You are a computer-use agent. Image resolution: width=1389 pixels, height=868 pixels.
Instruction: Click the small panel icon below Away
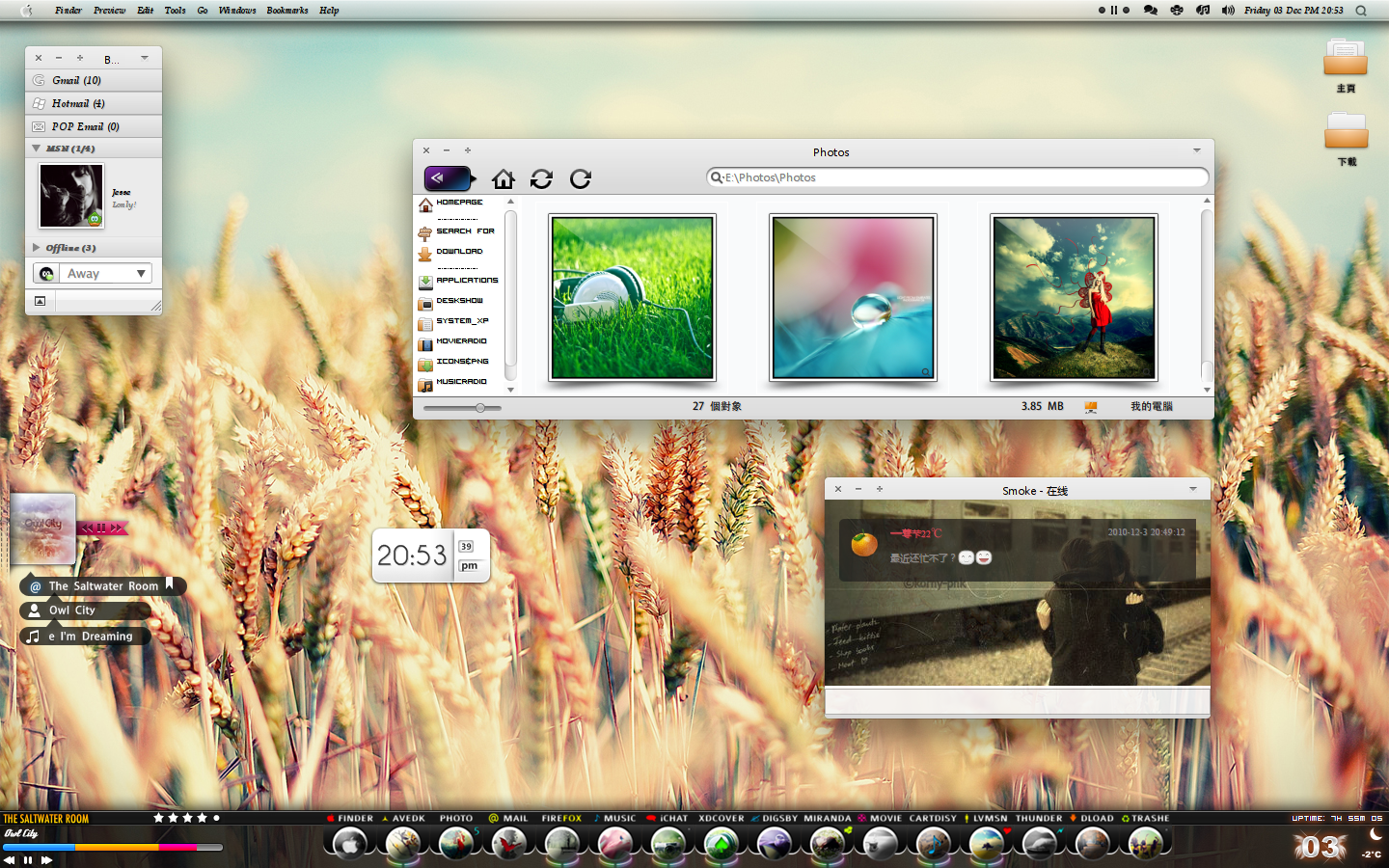[x=40, y=302]
